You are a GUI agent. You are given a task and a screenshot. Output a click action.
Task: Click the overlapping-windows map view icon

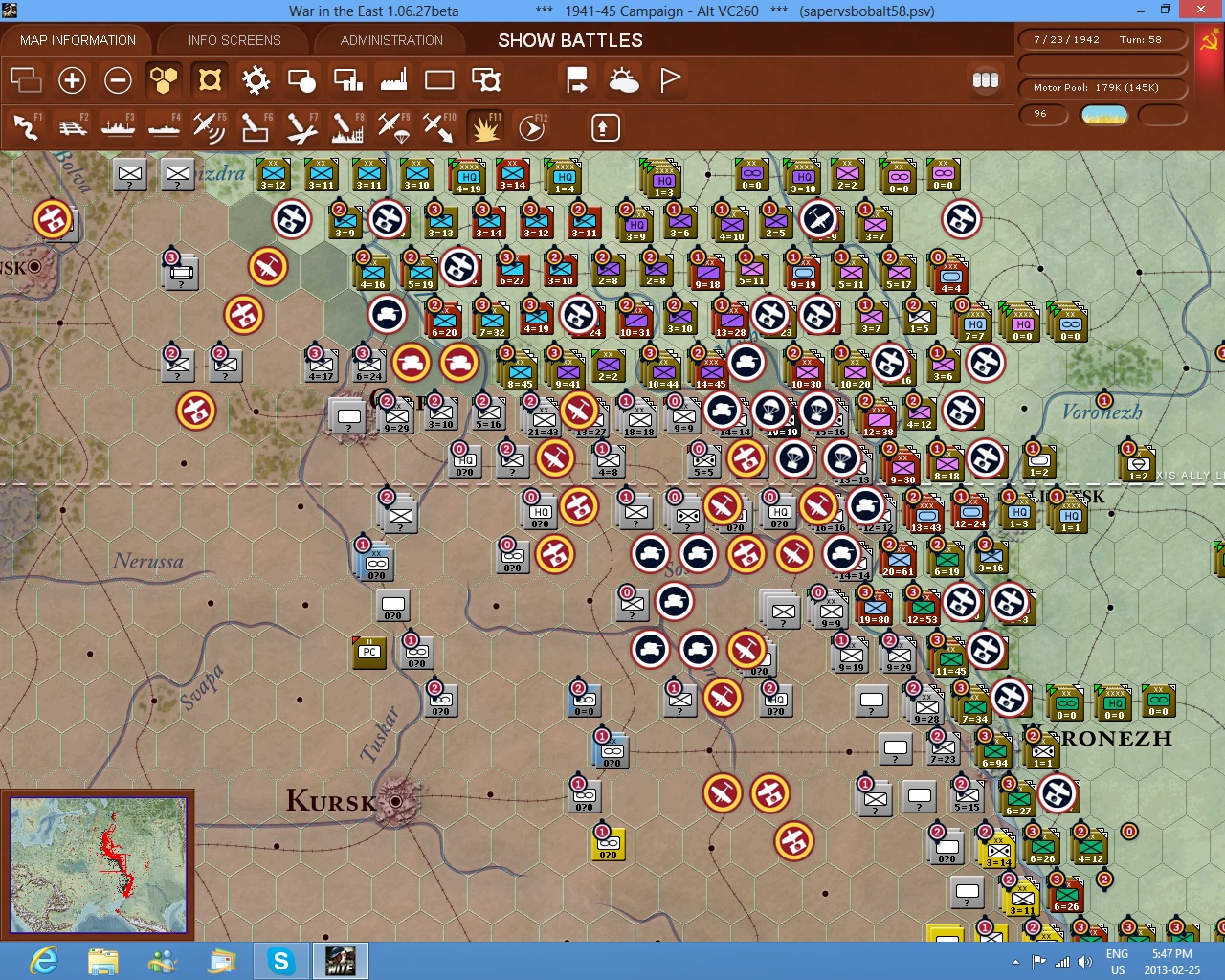pyautogui.click(x=26, y=79)
